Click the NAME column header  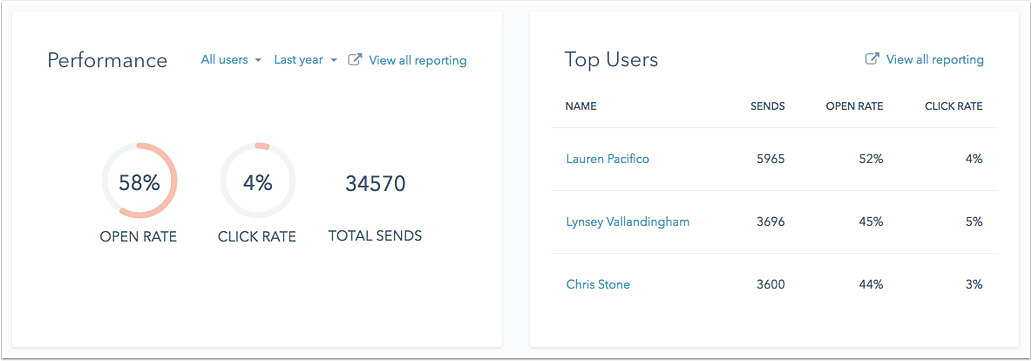click(580, 106)
